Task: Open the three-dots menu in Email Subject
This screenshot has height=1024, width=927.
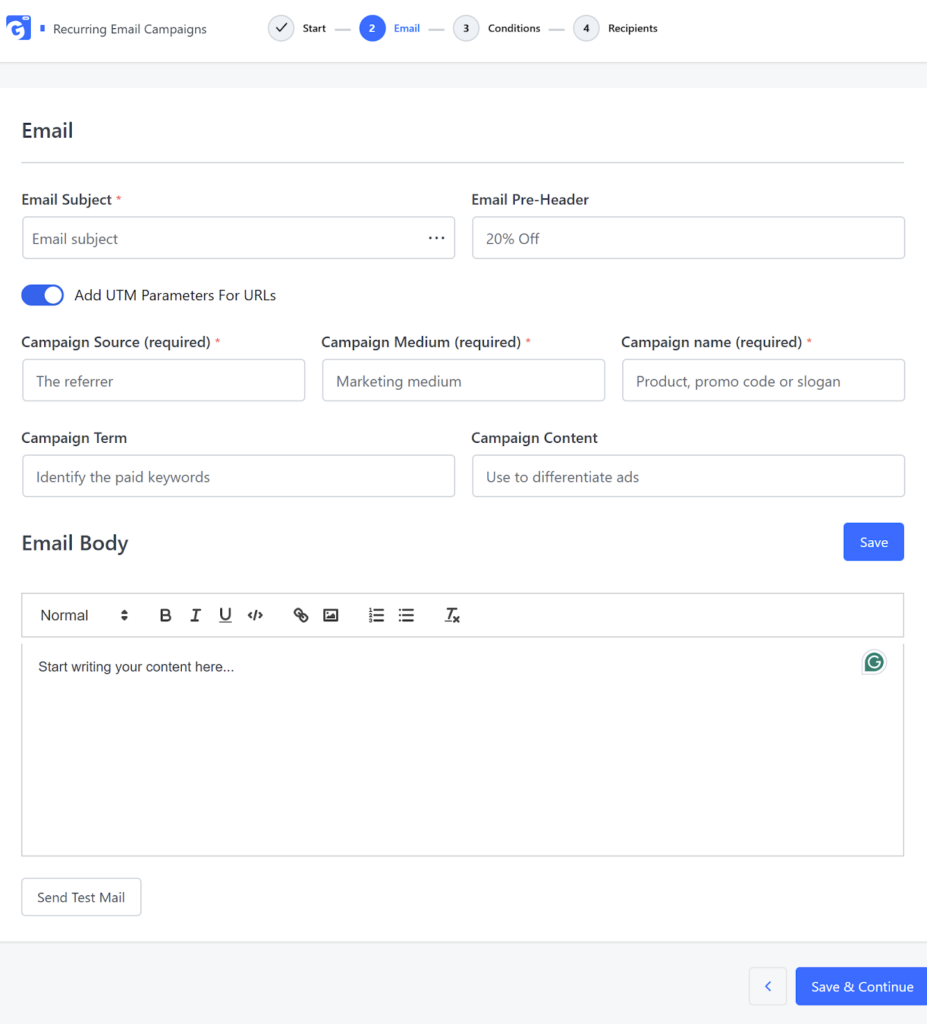Action: [436, 238]
